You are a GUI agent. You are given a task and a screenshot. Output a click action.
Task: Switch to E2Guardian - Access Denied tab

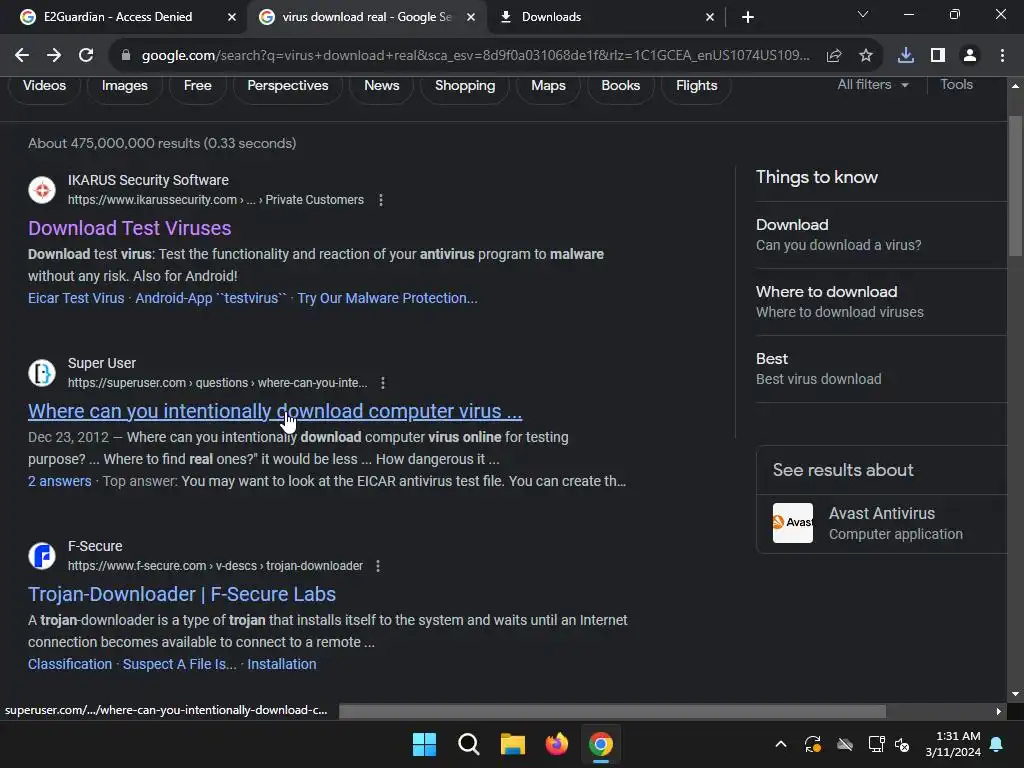pyautogui.click(x=118, y=17)
